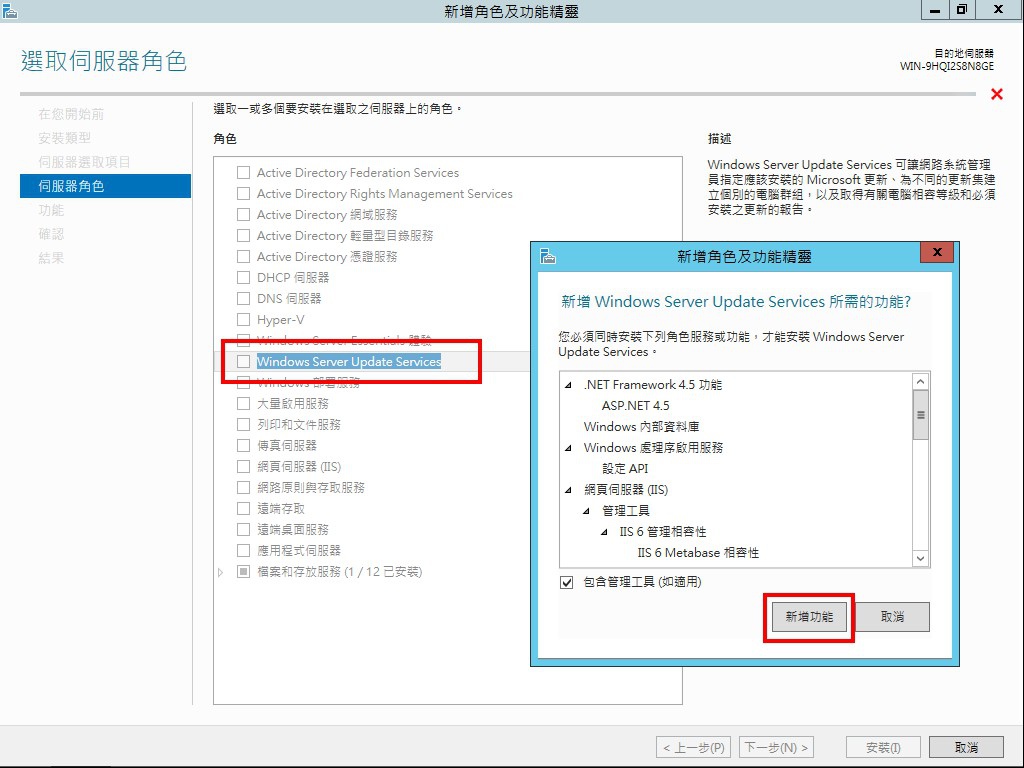
Task: Check 列印和文件服務 role
Action: coord(244,424)
